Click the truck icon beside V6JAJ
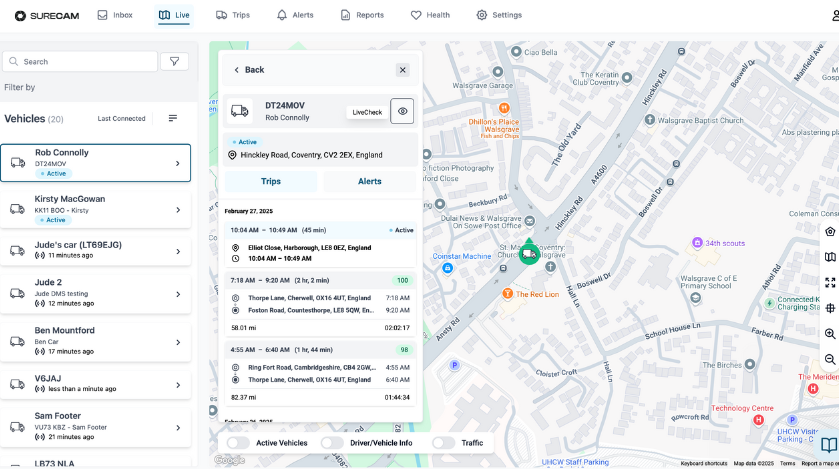 [x=18, y=384]
